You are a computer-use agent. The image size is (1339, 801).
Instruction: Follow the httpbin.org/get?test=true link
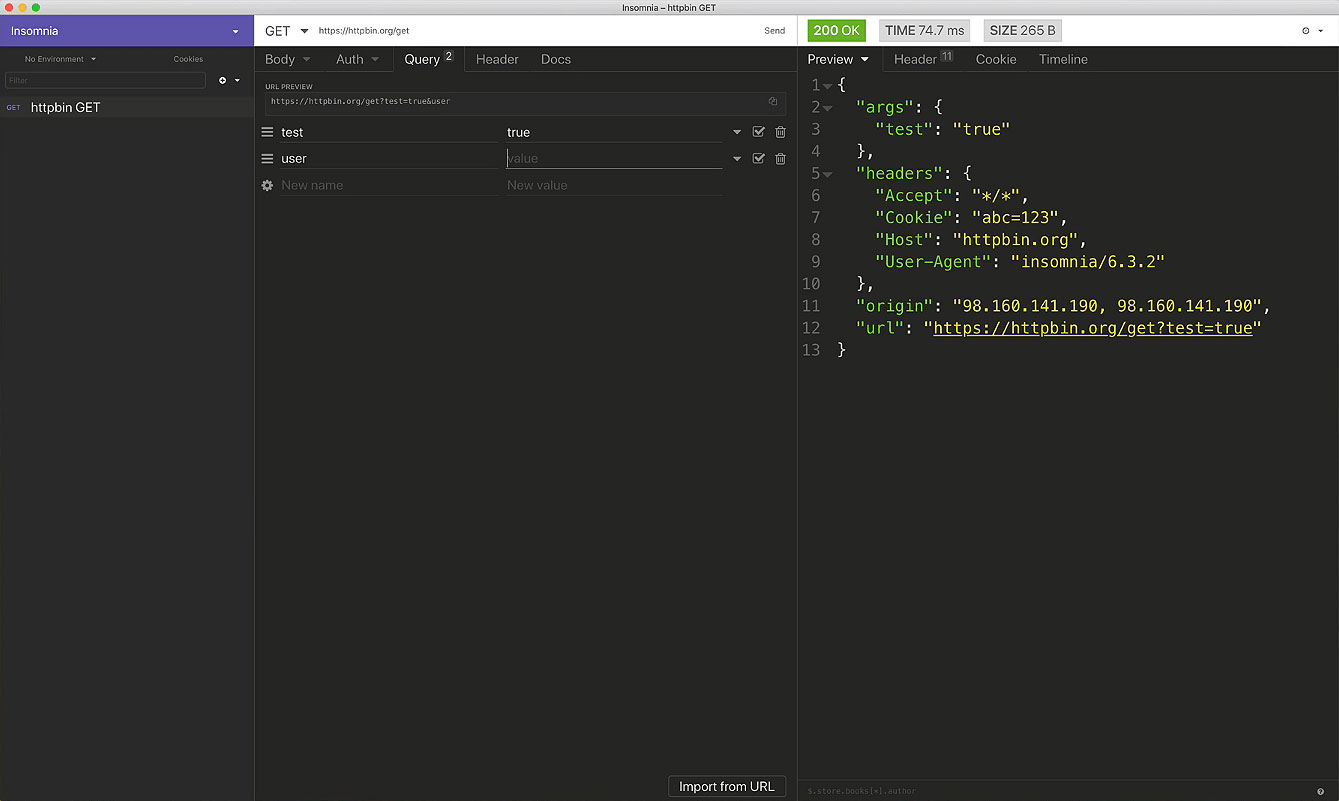click(1093, 328)
